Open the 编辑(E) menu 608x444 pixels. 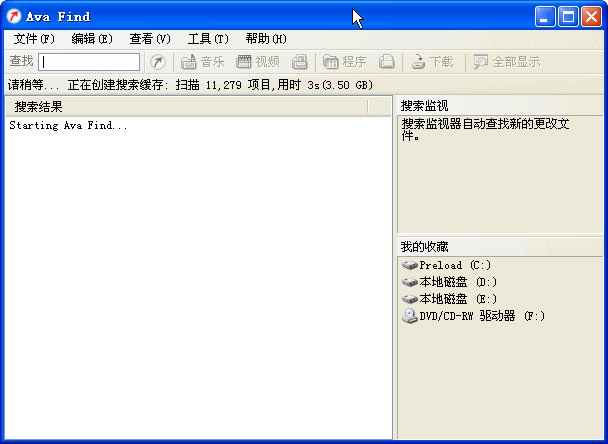point(92,39)
